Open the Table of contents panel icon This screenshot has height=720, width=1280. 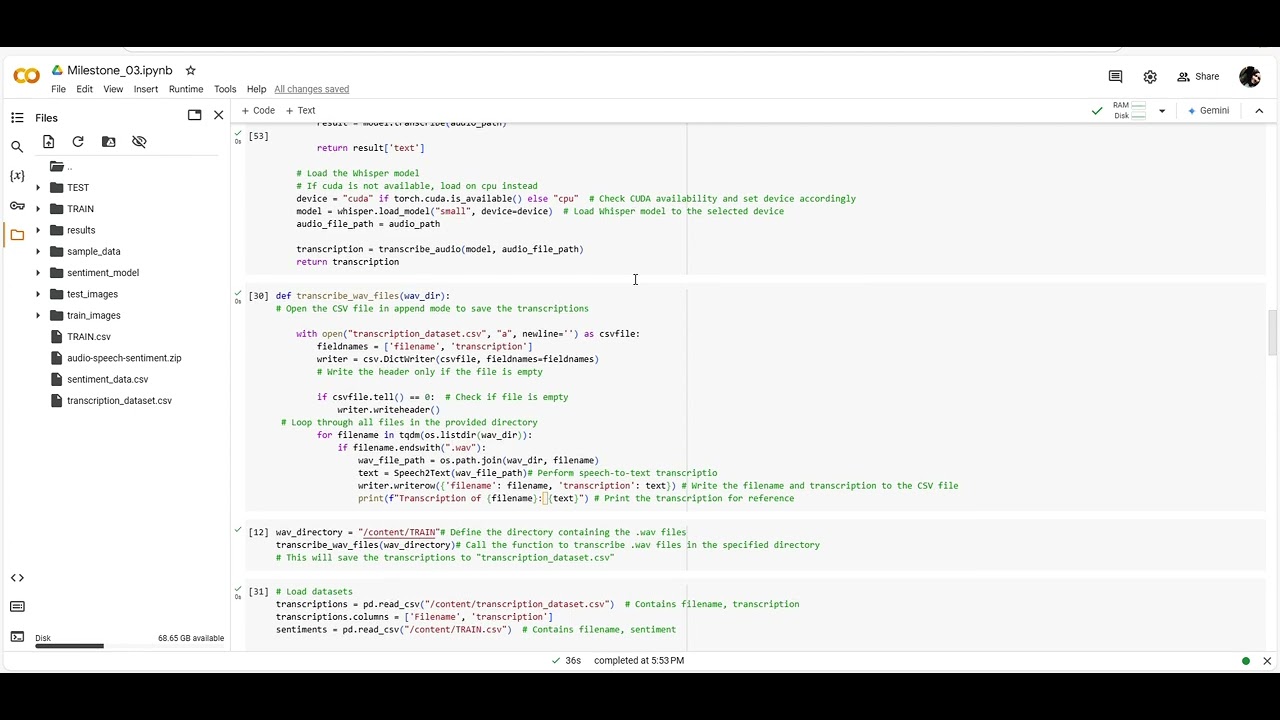[x=17, y=117]
